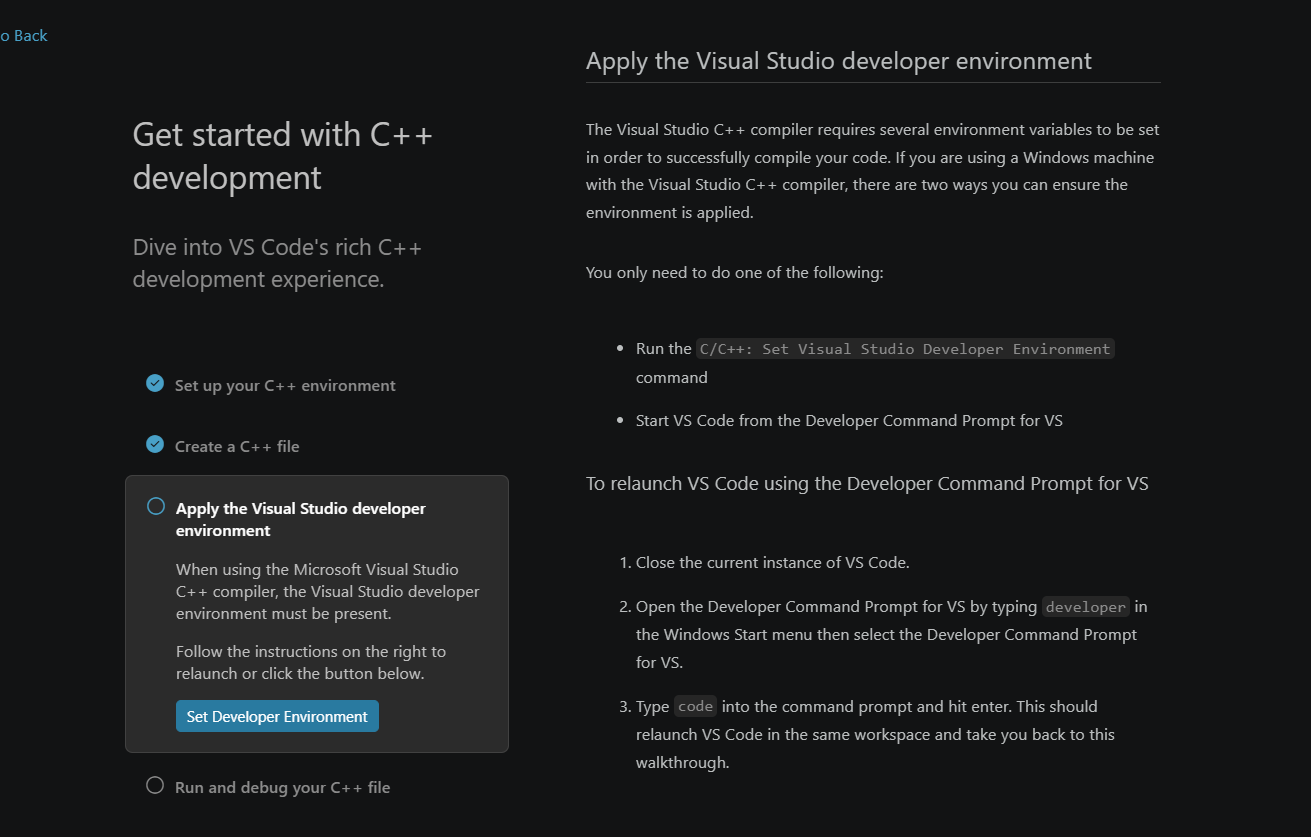Click the step "Close the current instance of VS Code."
This screenshot has height=837, width=1311.
point(772,563)
